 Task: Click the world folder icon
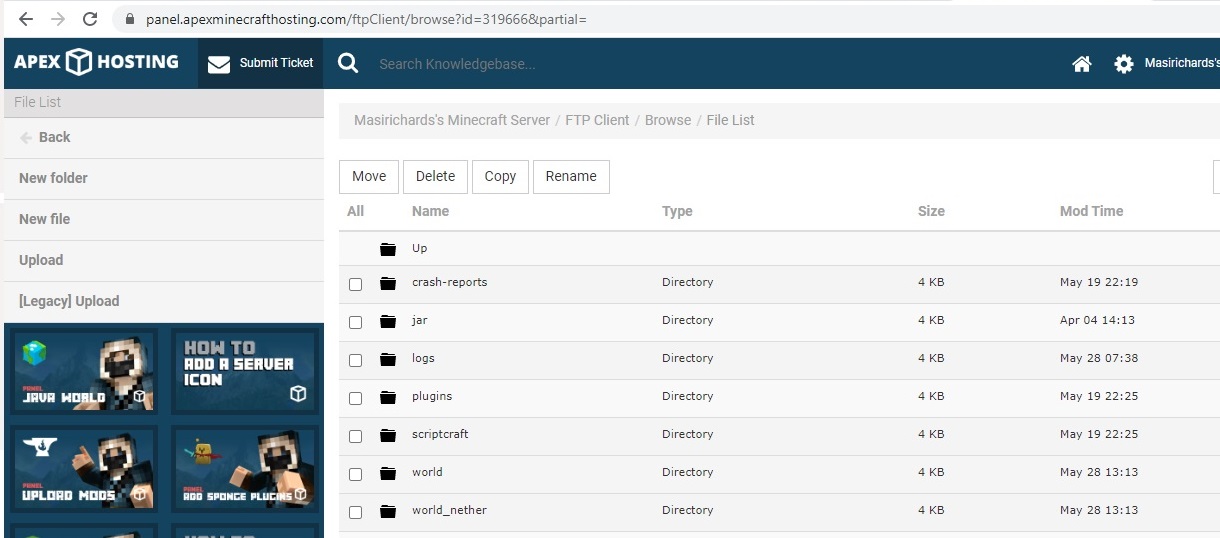388,473
